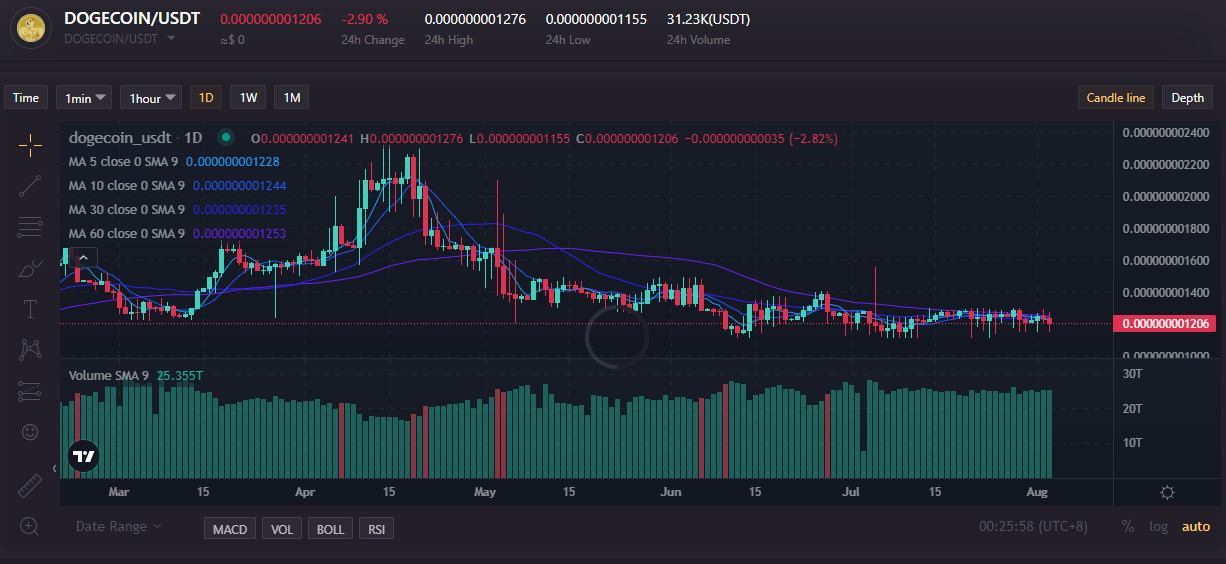
Task: Expand the 1hour interval dropdown
Action: point(151,97)
